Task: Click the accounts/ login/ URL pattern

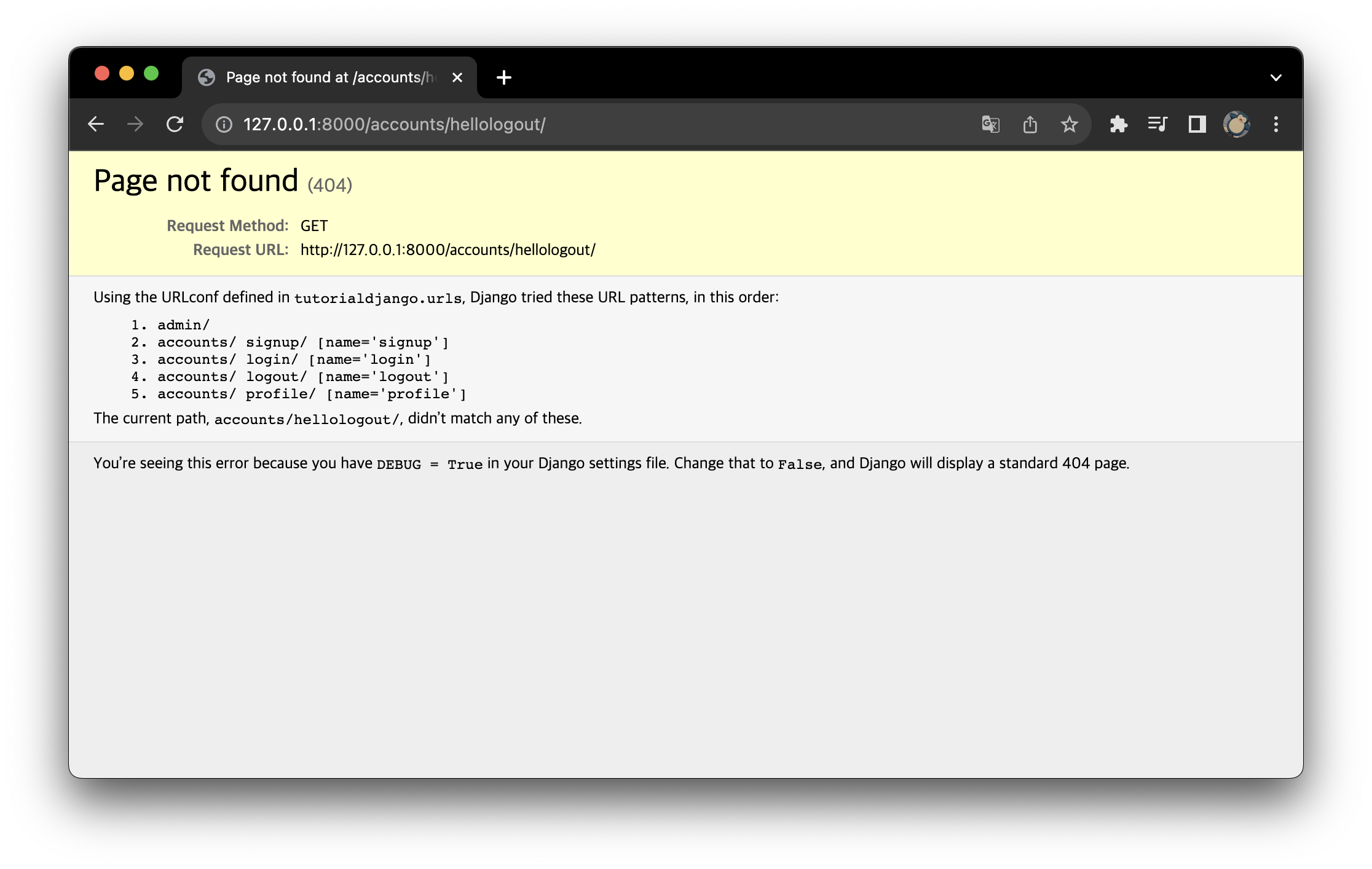Action: click(294, 360)
